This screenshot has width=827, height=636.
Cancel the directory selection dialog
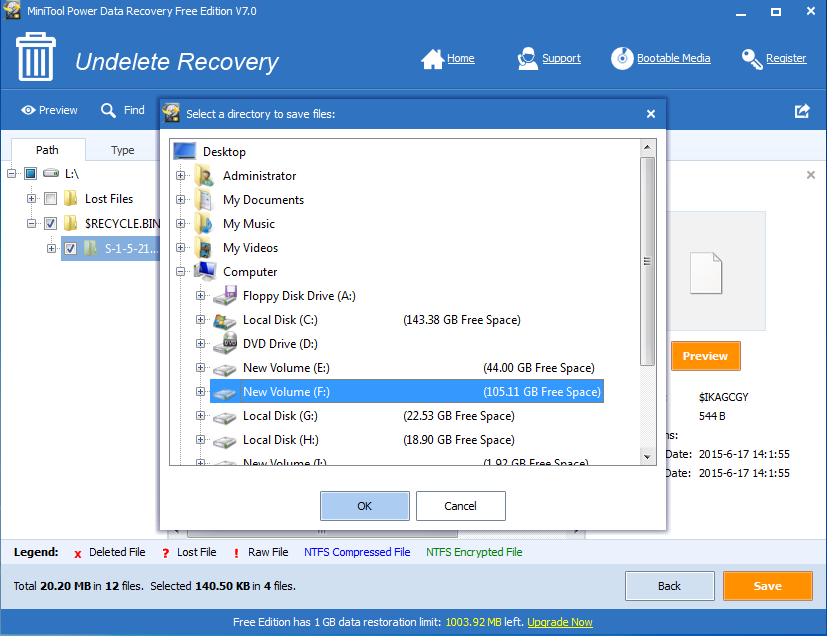click(460, 506)
